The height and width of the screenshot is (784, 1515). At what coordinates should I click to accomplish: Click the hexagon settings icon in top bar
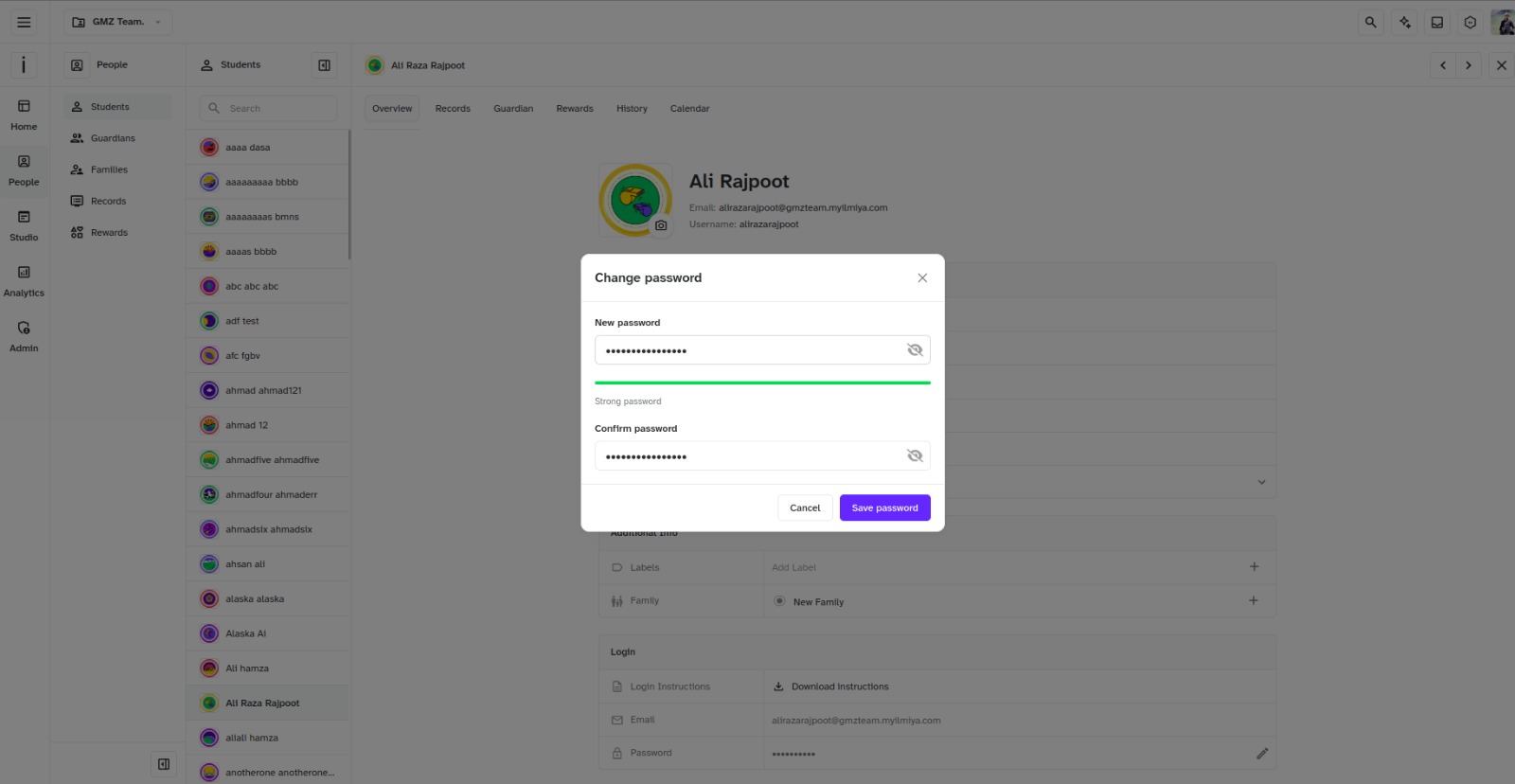click(1470, 22)
